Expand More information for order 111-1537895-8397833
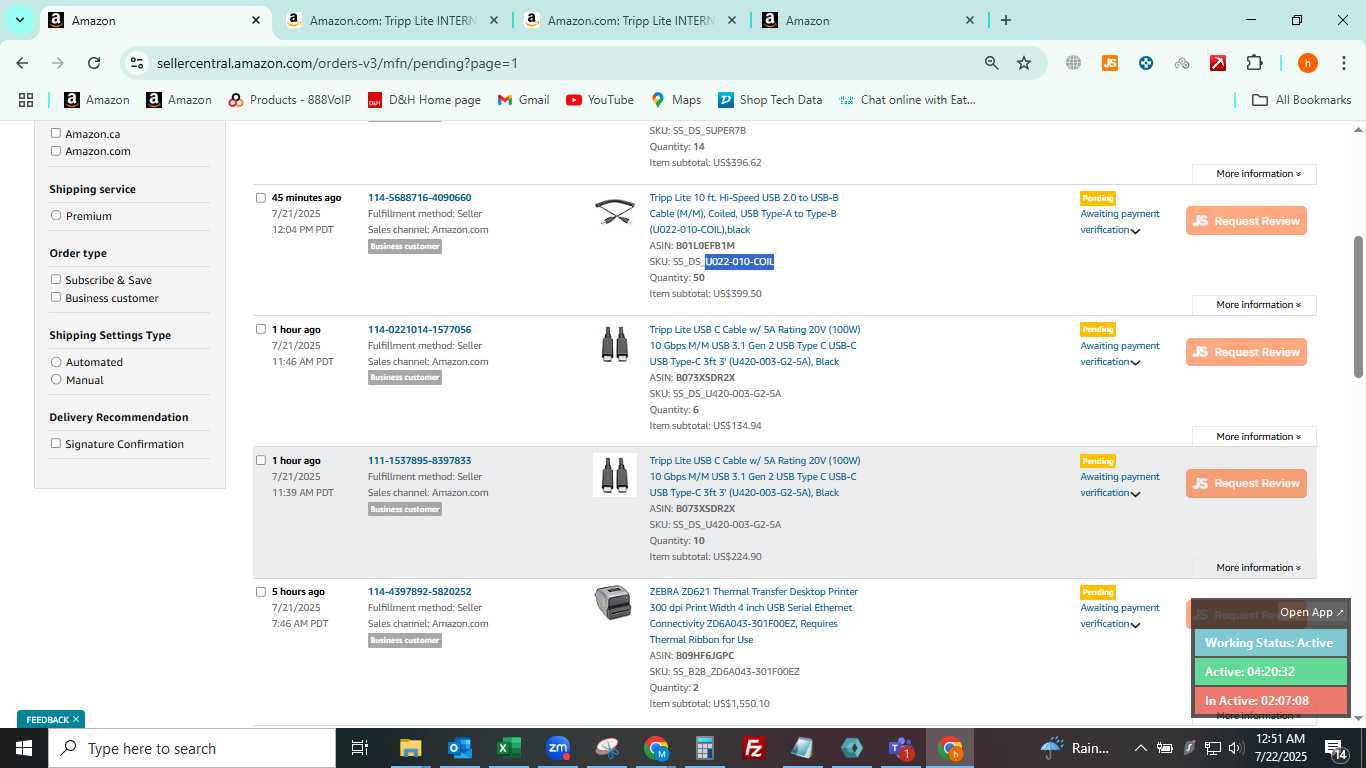 1254,568
